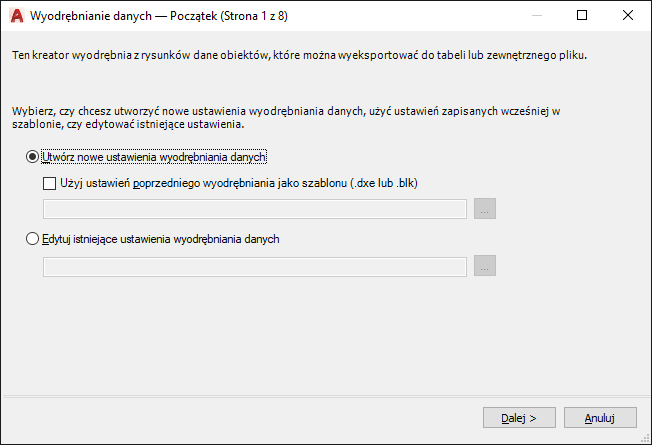Select 'Utwórz nowe ustawienia wyodrębniania danych' radio
This screenshot has width=652, height=445.
tap(33, 157)
